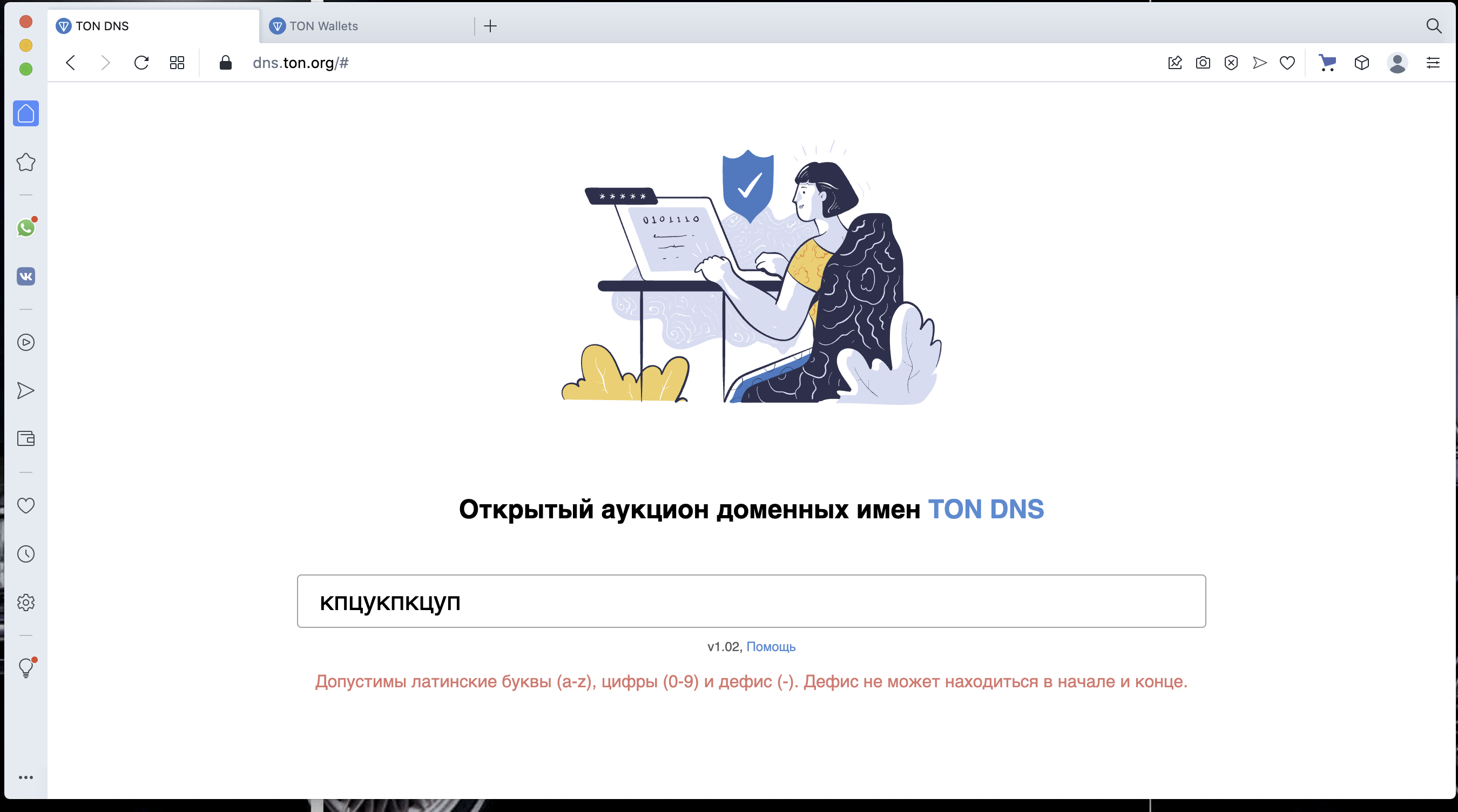Open WhatsApp from the sidebar
This screenshot has width=1458, height=812.
tap(25, 227)
